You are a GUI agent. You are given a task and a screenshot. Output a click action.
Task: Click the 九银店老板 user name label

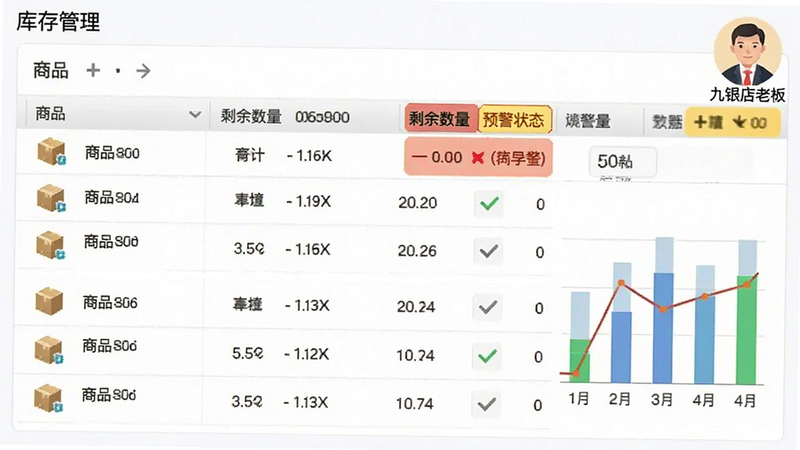coord(747,94)
